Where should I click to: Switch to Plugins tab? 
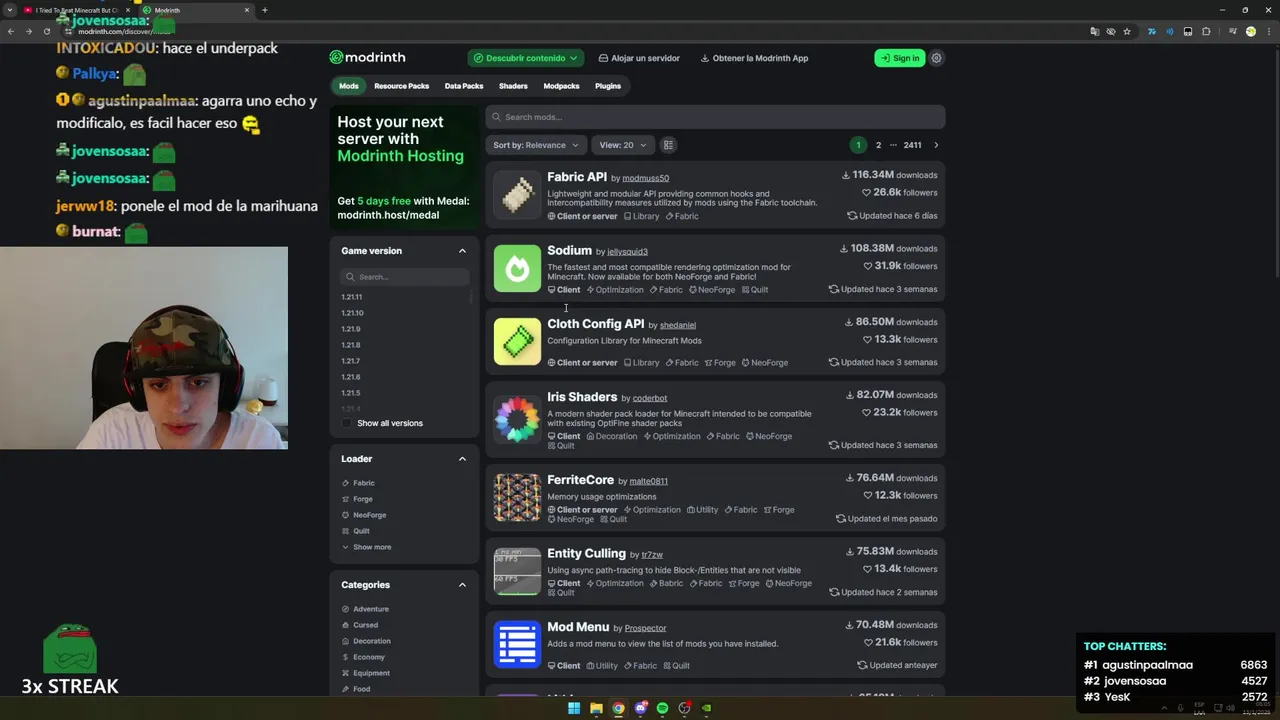click(x=608, y=86)
